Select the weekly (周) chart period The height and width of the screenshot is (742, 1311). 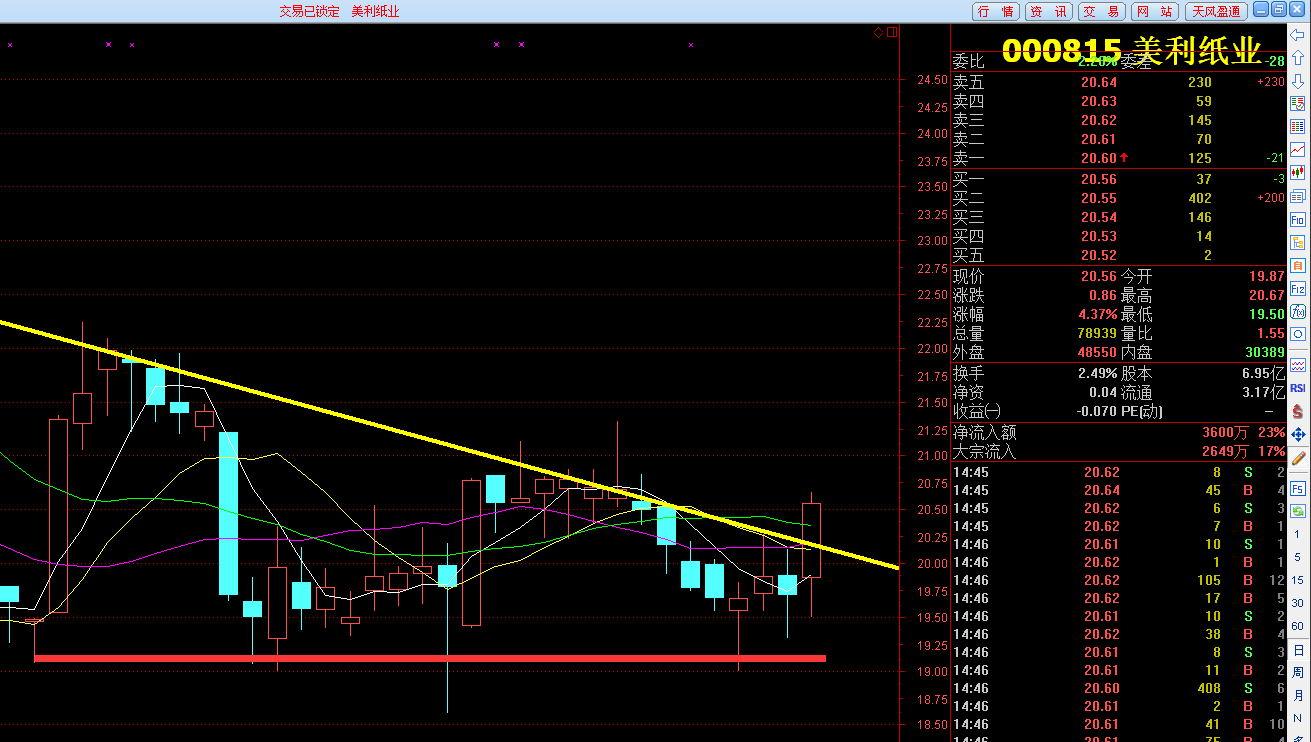1298,674
